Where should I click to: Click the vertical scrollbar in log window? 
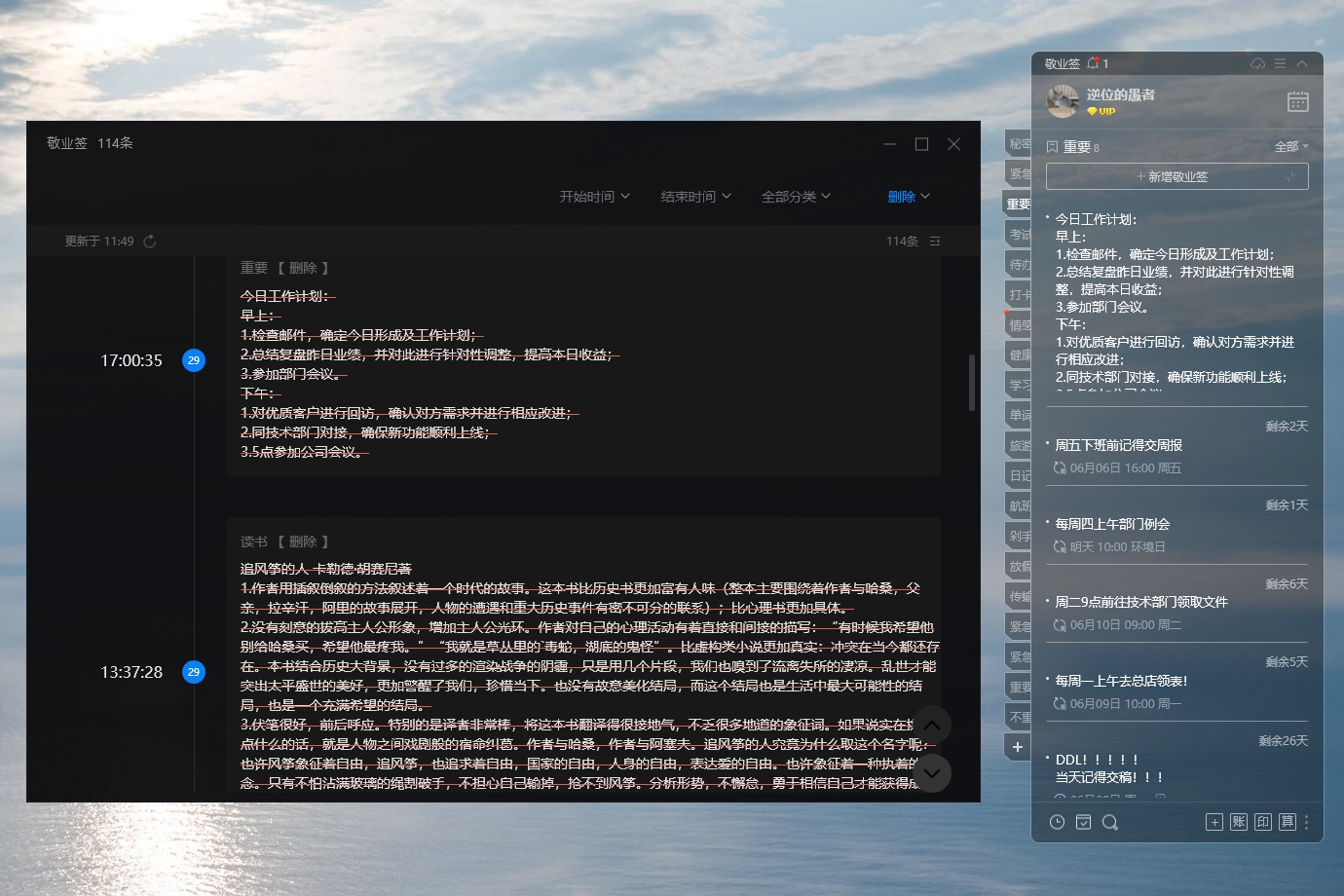(972, 382)
